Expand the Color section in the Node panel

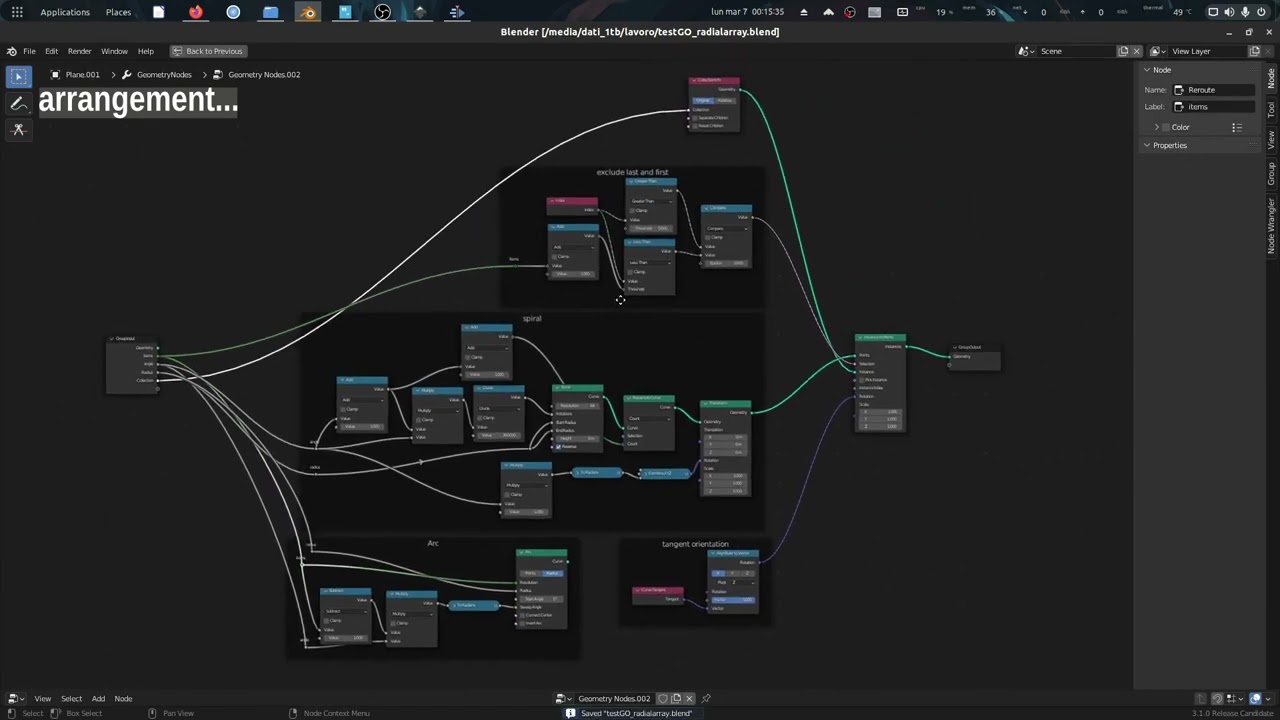1157,127
